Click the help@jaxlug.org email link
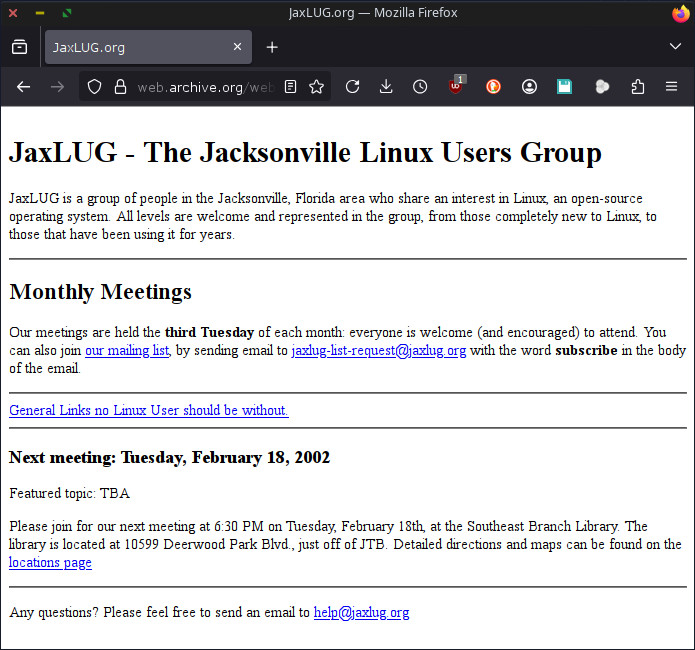The height and width of the screenshot is (650, 695). pyautogui.click(x=361, y=612)
